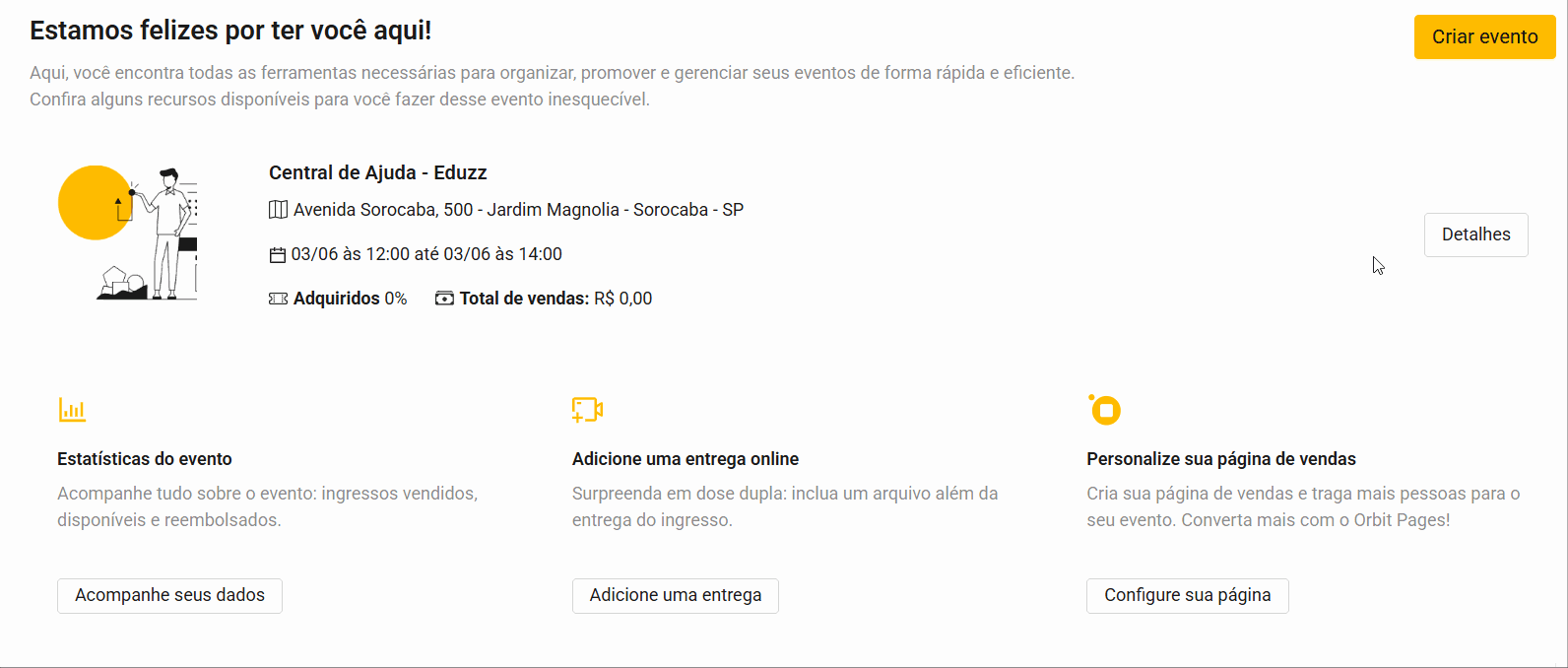This screenshot has width=1568, height=668.
Task: Click the Adicione uma entrega online heading
Action: click(685, 459)
